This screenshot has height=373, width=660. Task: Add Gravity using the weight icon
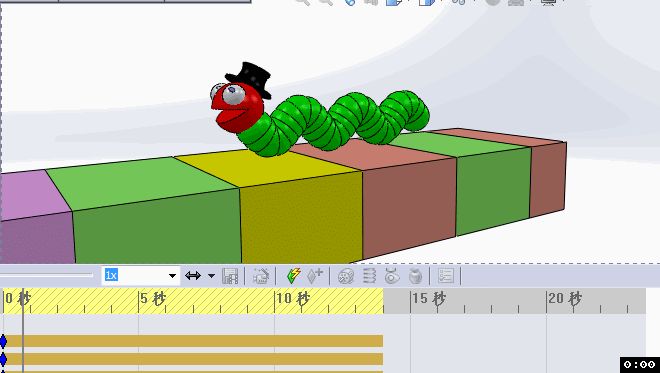(x=415, y=276)
